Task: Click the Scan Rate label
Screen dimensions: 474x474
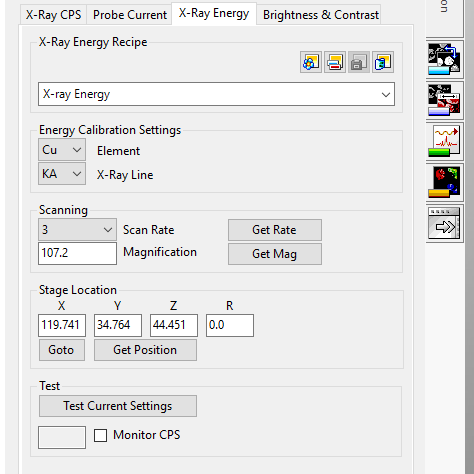Action: point(149,230)
